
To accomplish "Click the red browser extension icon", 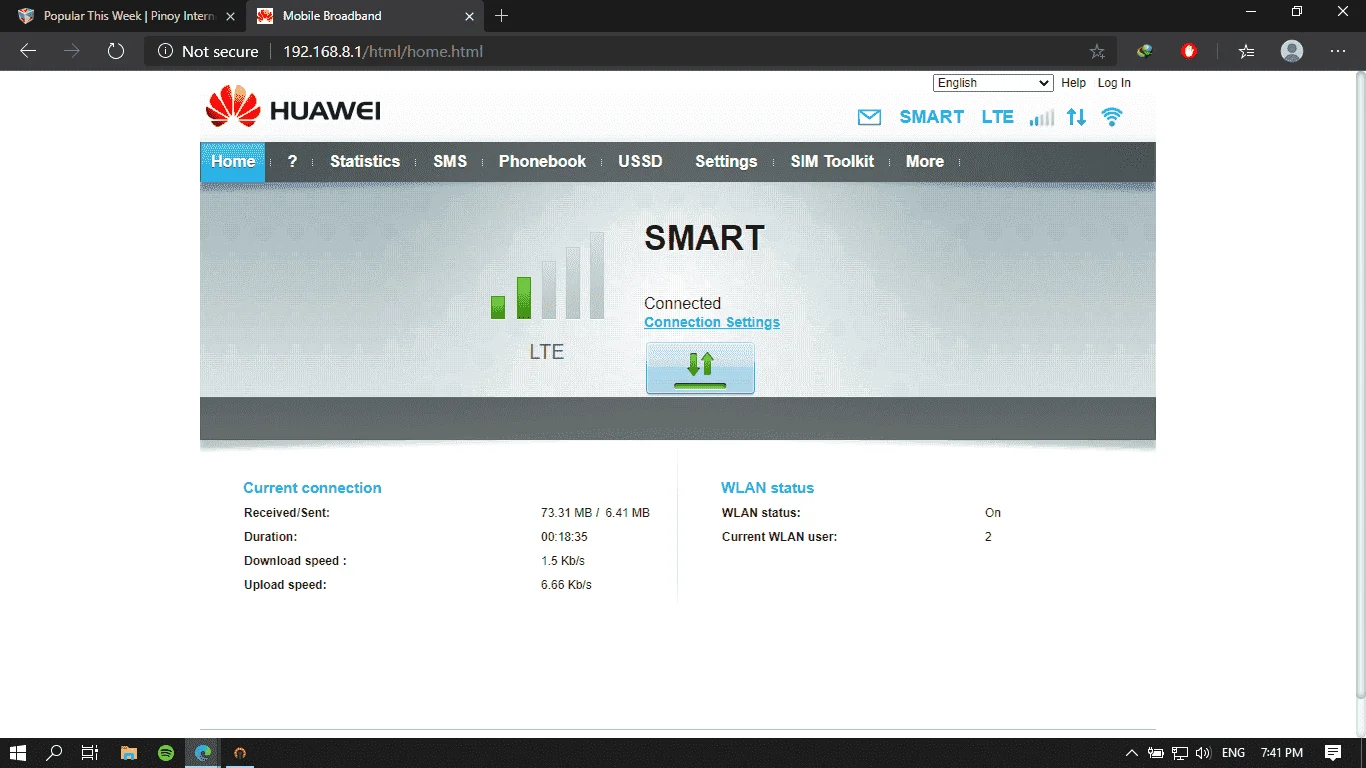I will tap(1189, 51).
